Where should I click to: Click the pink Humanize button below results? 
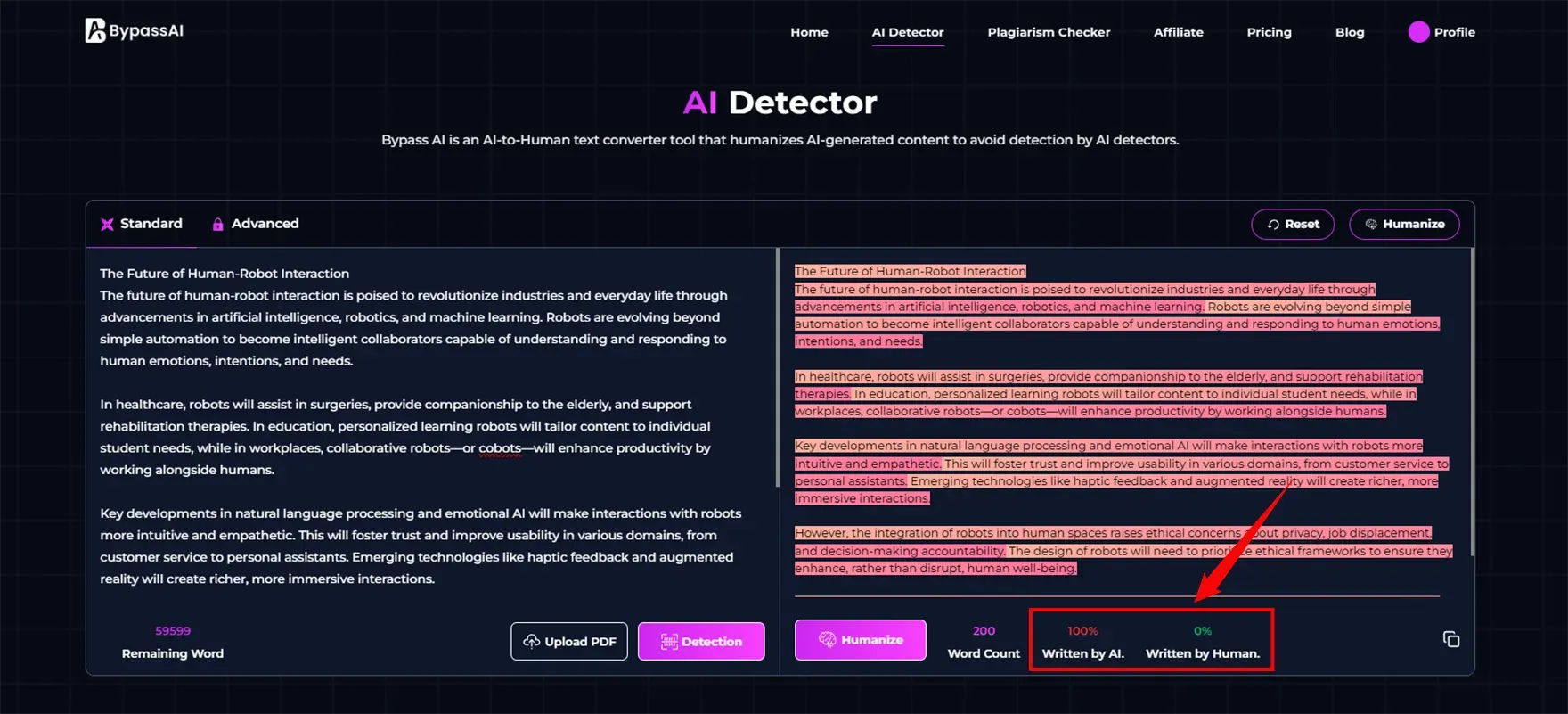tap(861, 640)
